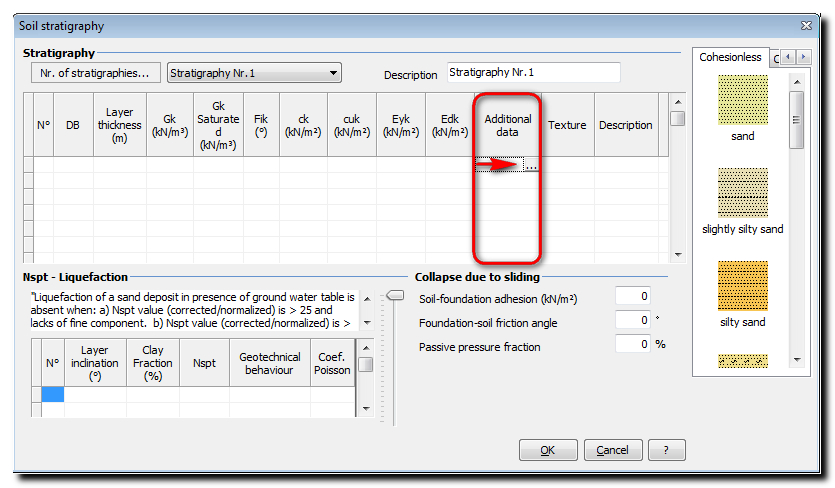Open help with the ? button

click(x=666, y=450)
